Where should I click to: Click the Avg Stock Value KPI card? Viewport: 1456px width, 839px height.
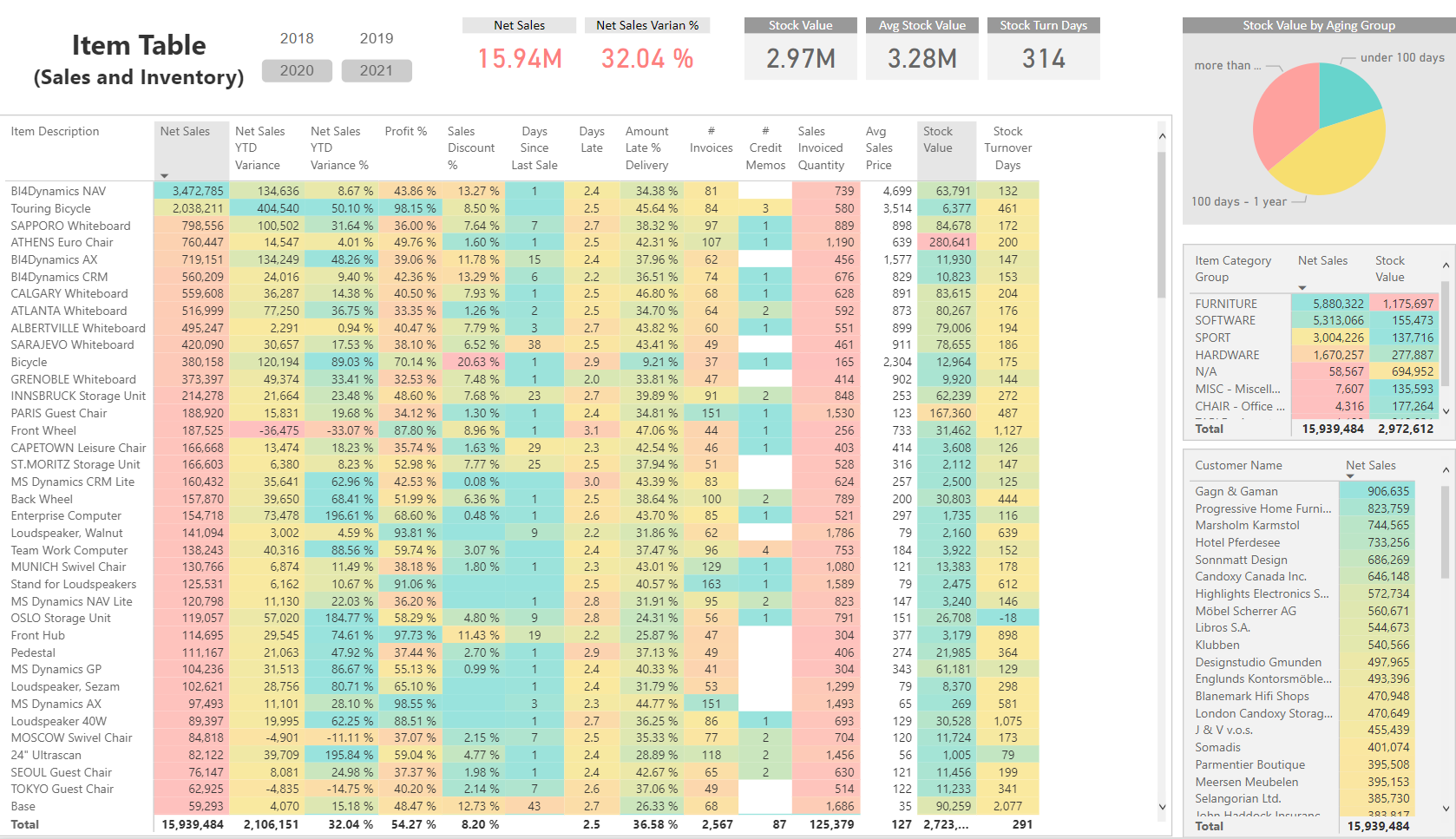tap(921, 48)
